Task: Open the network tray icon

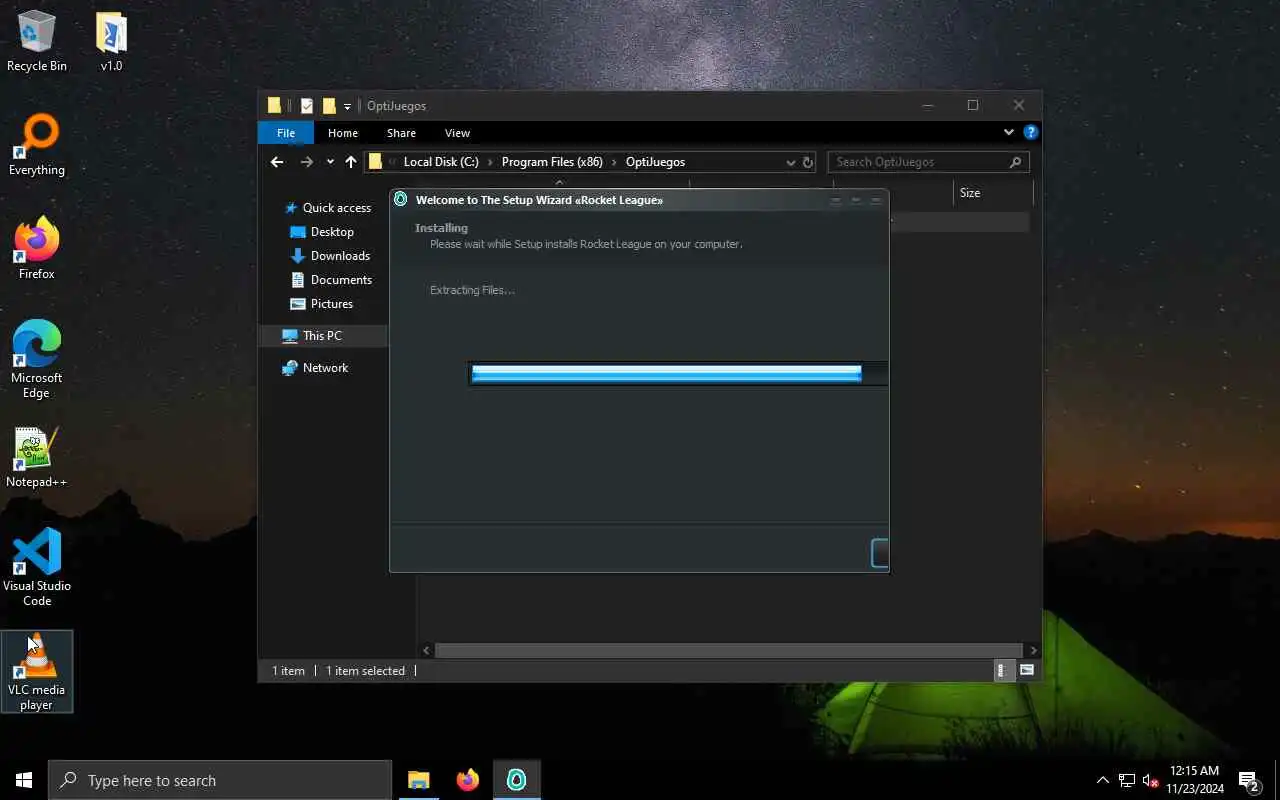Action: tap(1126, 780)
